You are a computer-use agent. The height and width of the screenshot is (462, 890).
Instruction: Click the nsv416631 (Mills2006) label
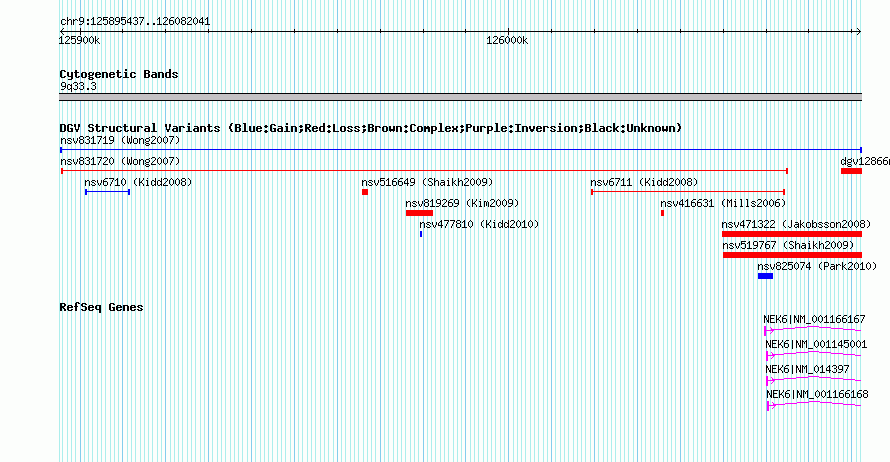tap(723, 203)
